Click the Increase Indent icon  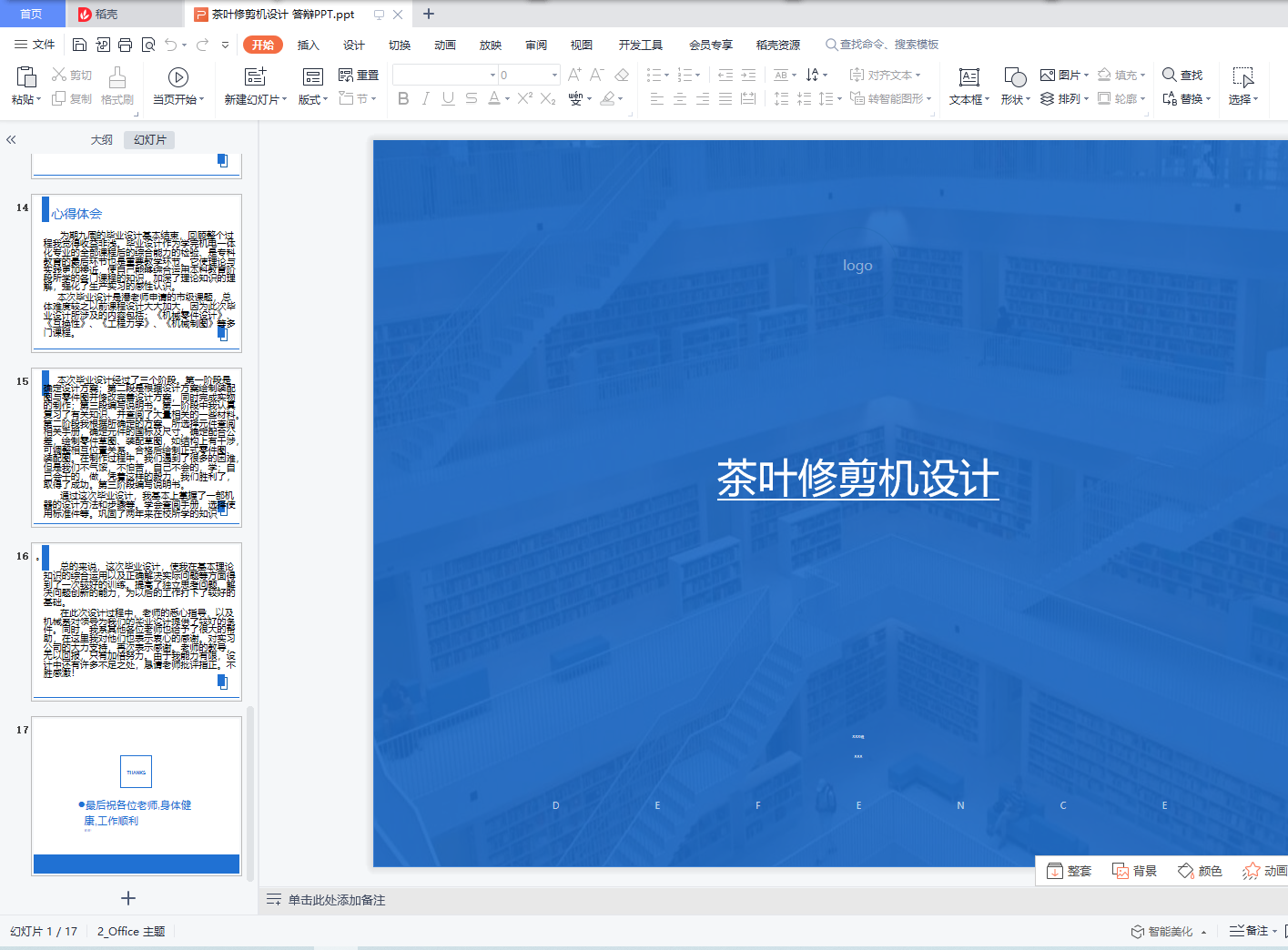pos(748,75)
